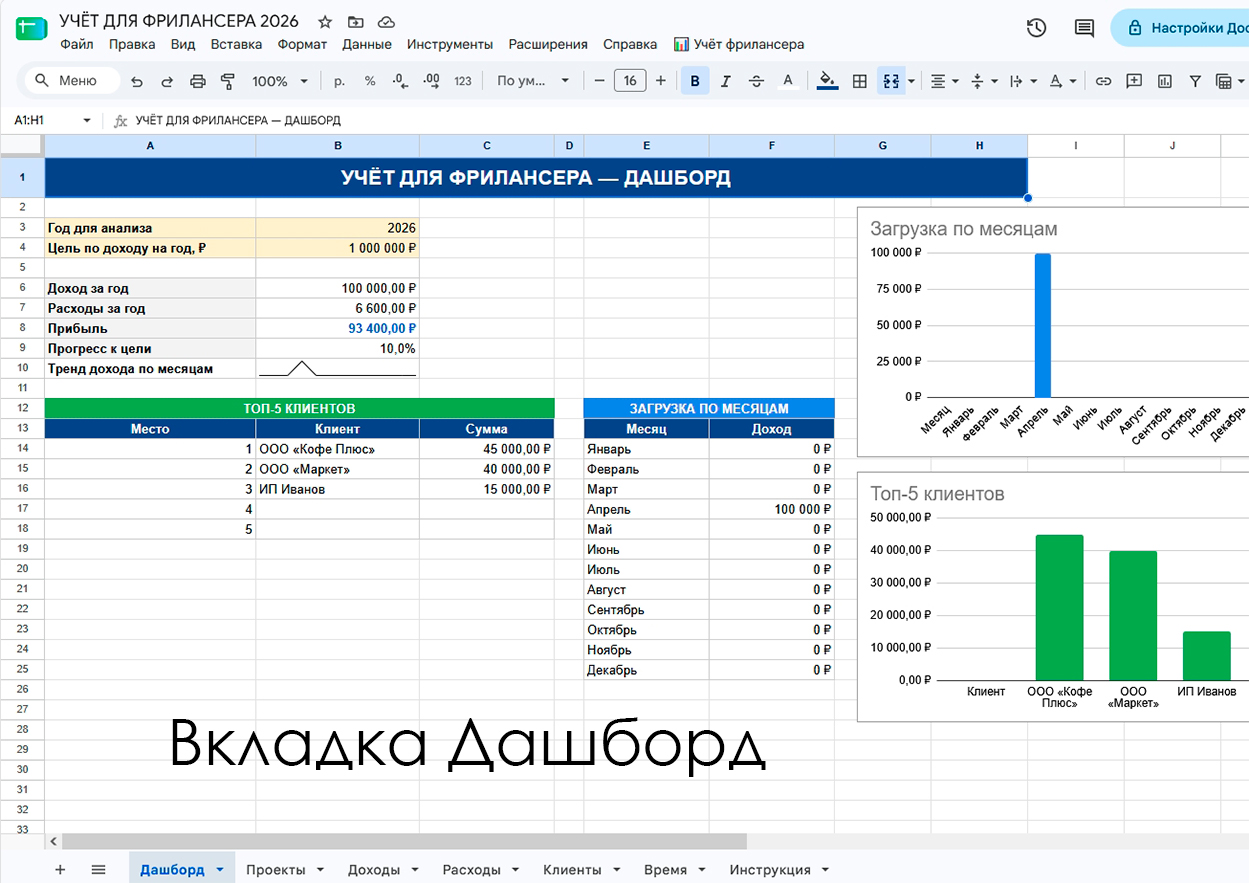Print the spreadsheet
The height and width of the screenshot is (883, 1249).
[197, 81]
